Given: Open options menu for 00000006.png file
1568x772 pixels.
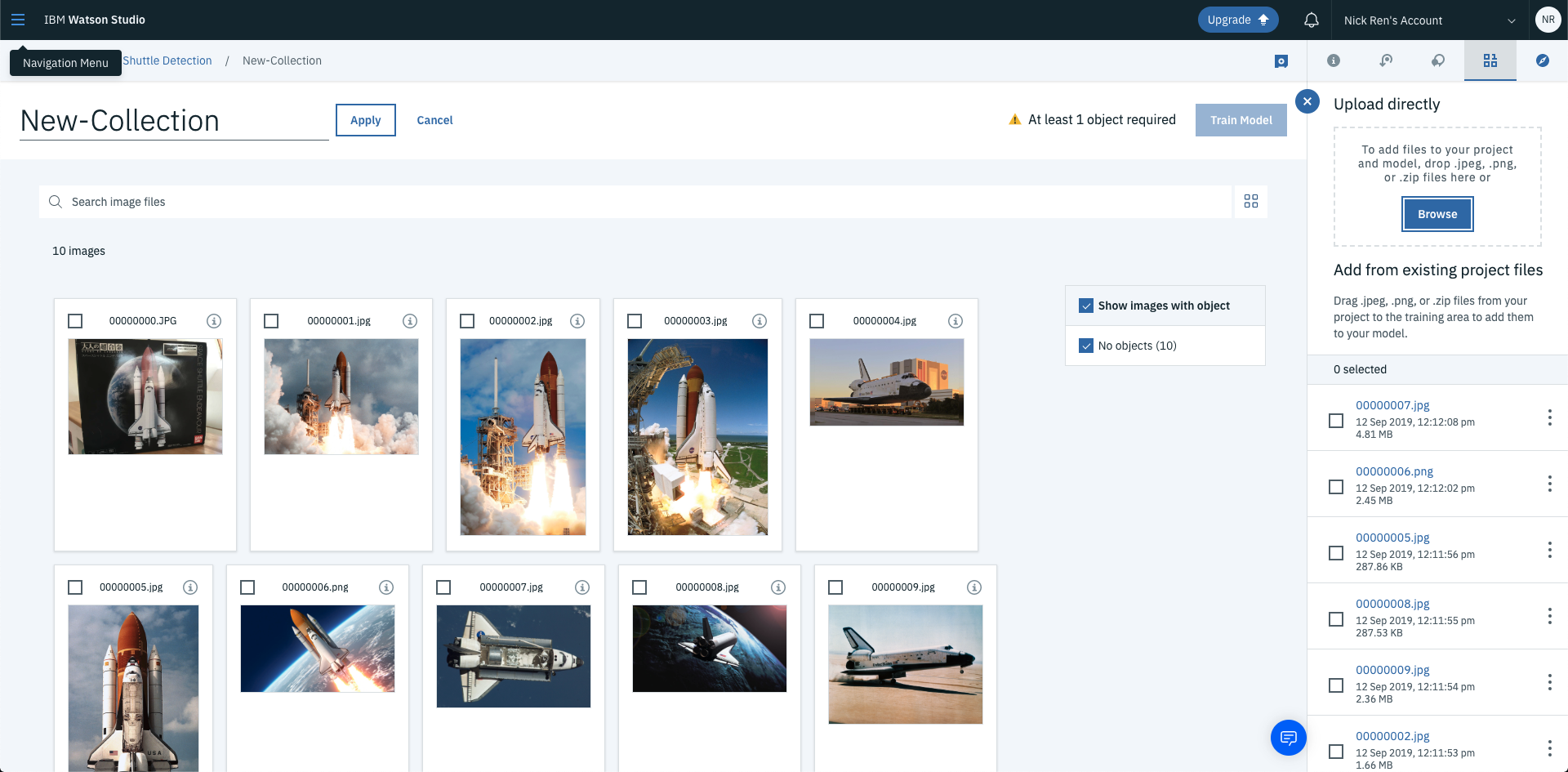Looking at the screenshot, I should (1549, 484).
